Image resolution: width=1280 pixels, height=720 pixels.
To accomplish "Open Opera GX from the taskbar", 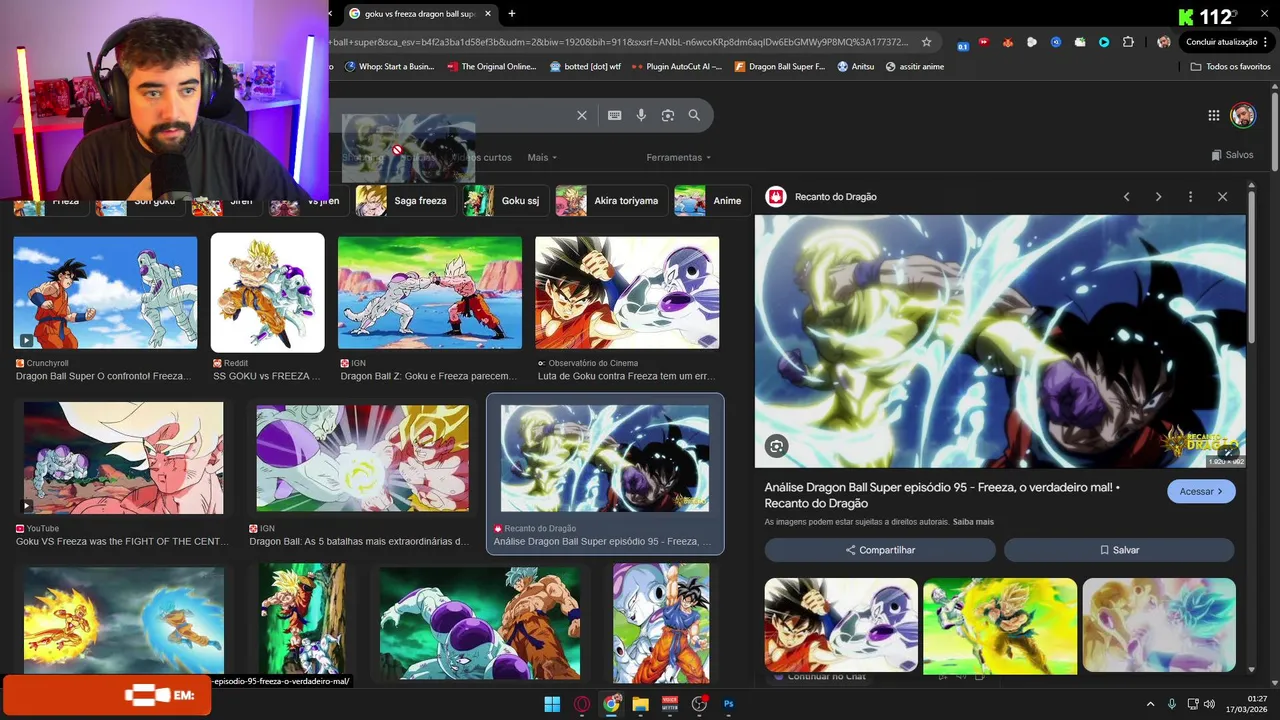I will pyautogui.click(x=582, y=704).
